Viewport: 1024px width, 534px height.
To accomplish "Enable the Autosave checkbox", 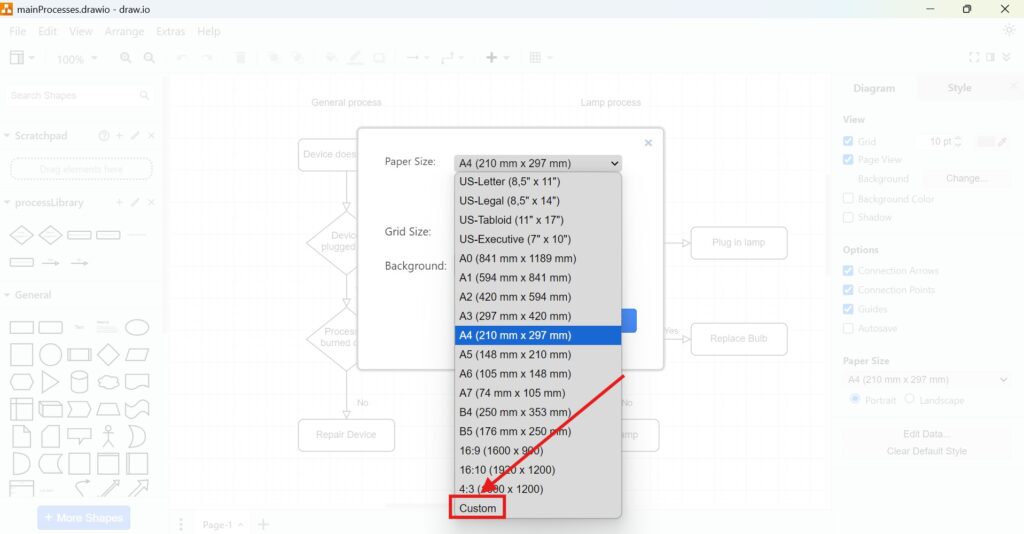I will coord(849,328).
